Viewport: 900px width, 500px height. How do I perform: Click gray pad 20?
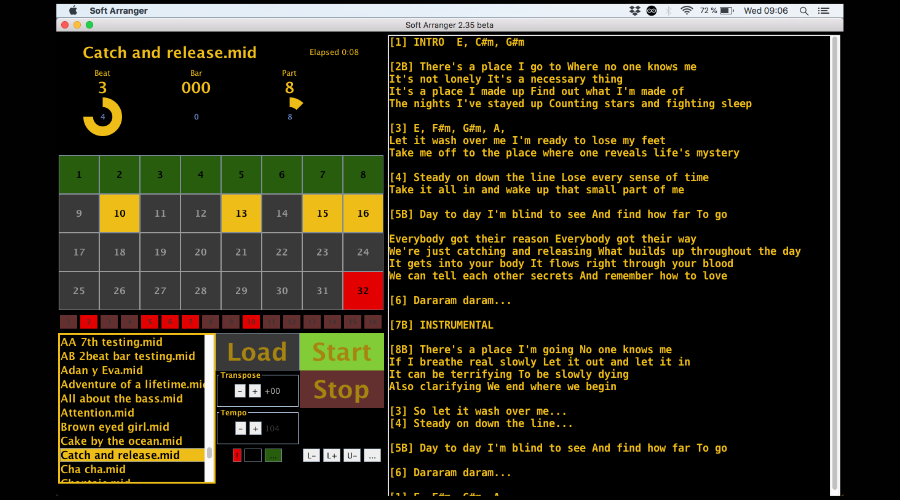(200, 252)
